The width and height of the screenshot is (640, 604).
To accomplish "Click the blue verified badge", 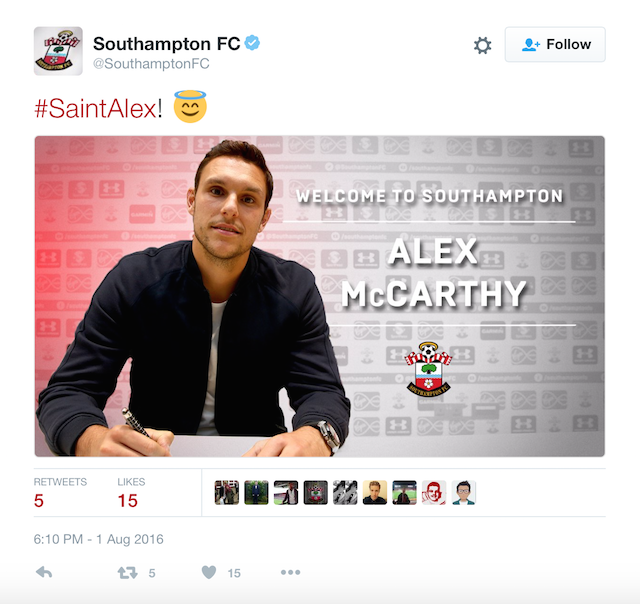I will tap(252, 43).
